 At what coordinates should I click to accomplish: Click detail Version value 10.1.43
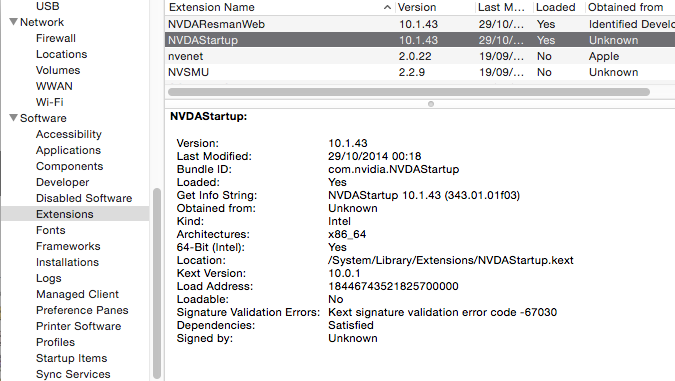point(348,143)
